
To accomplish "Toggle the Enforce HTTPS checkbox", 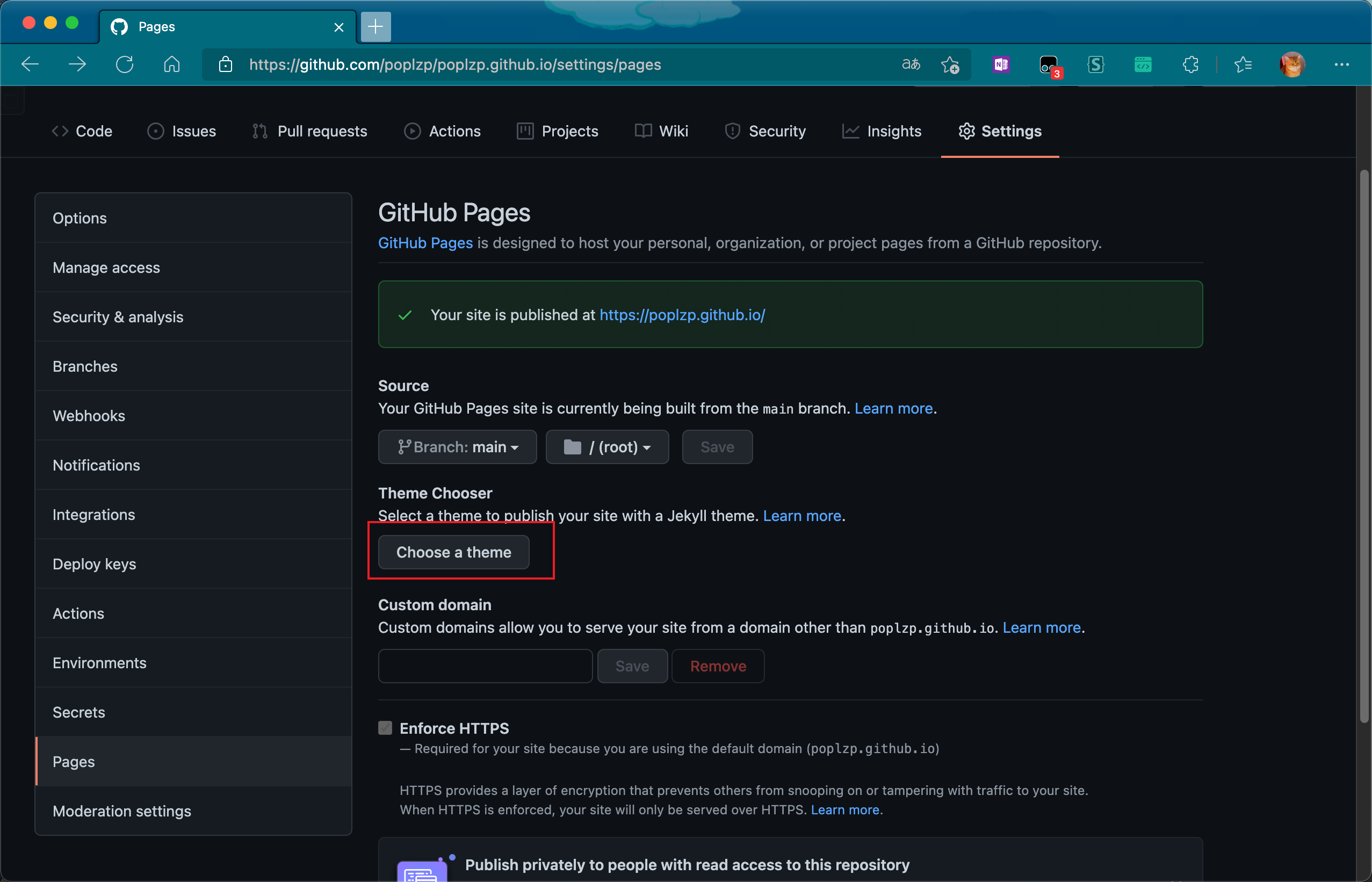I will click(385, 728).
